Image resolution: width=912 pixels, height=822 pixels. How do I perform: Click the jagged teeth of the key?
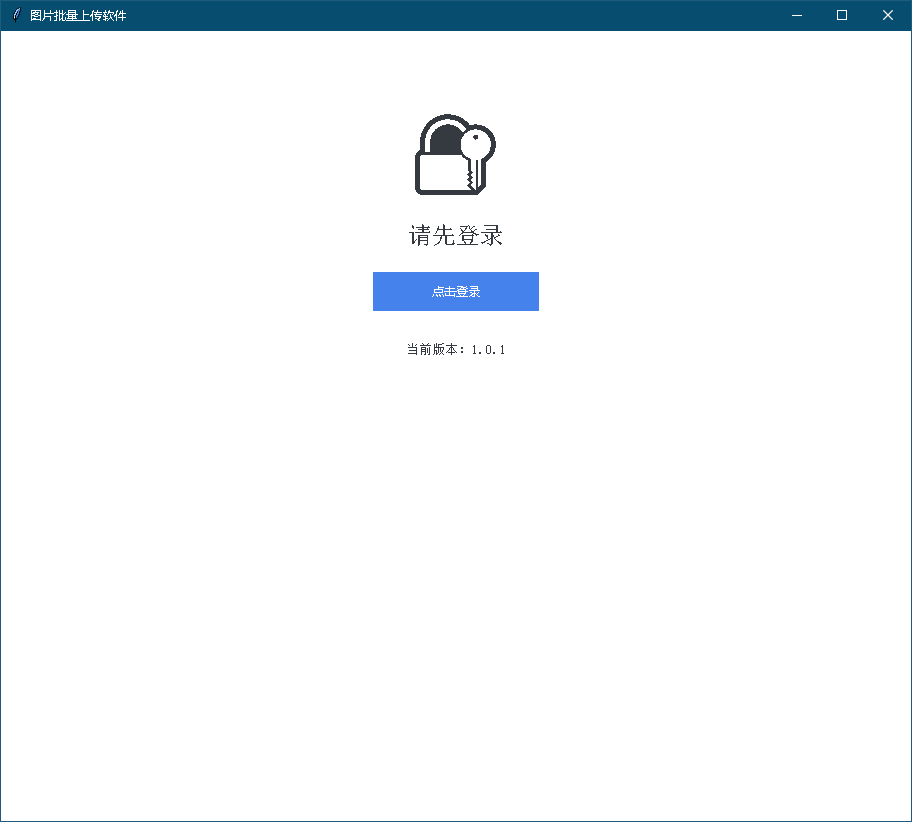tap(469, 178)
